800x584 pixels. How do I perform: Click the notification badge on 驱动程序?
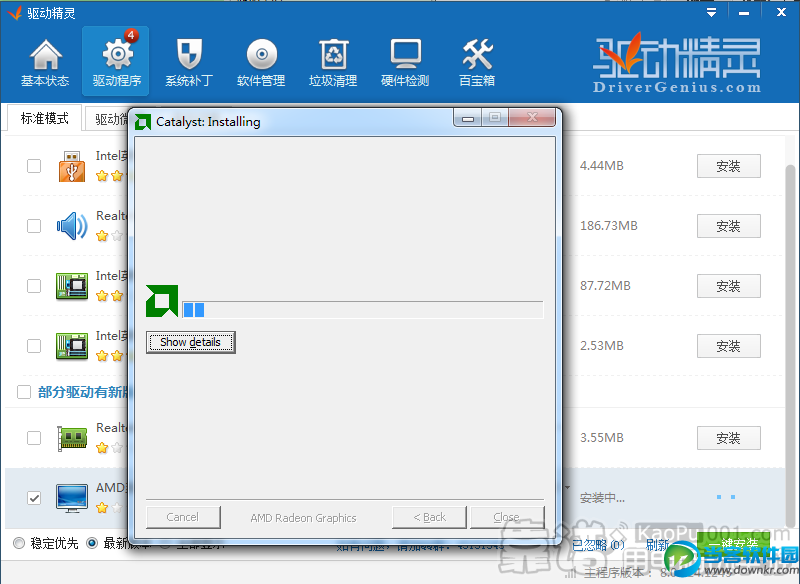(x=131, y=35)
